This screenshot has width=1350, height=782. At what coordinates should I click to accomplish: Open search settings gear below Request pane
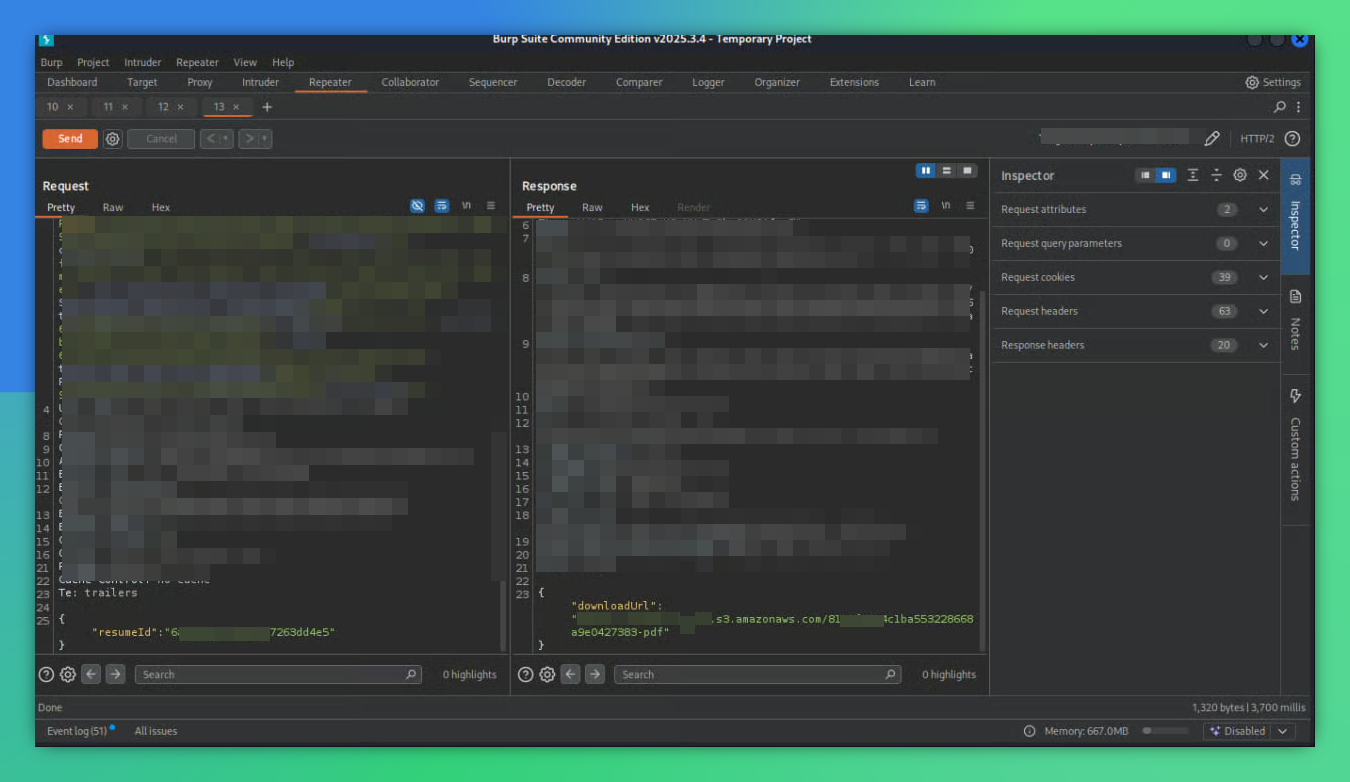pyautogui.click(x=68, y=675)
